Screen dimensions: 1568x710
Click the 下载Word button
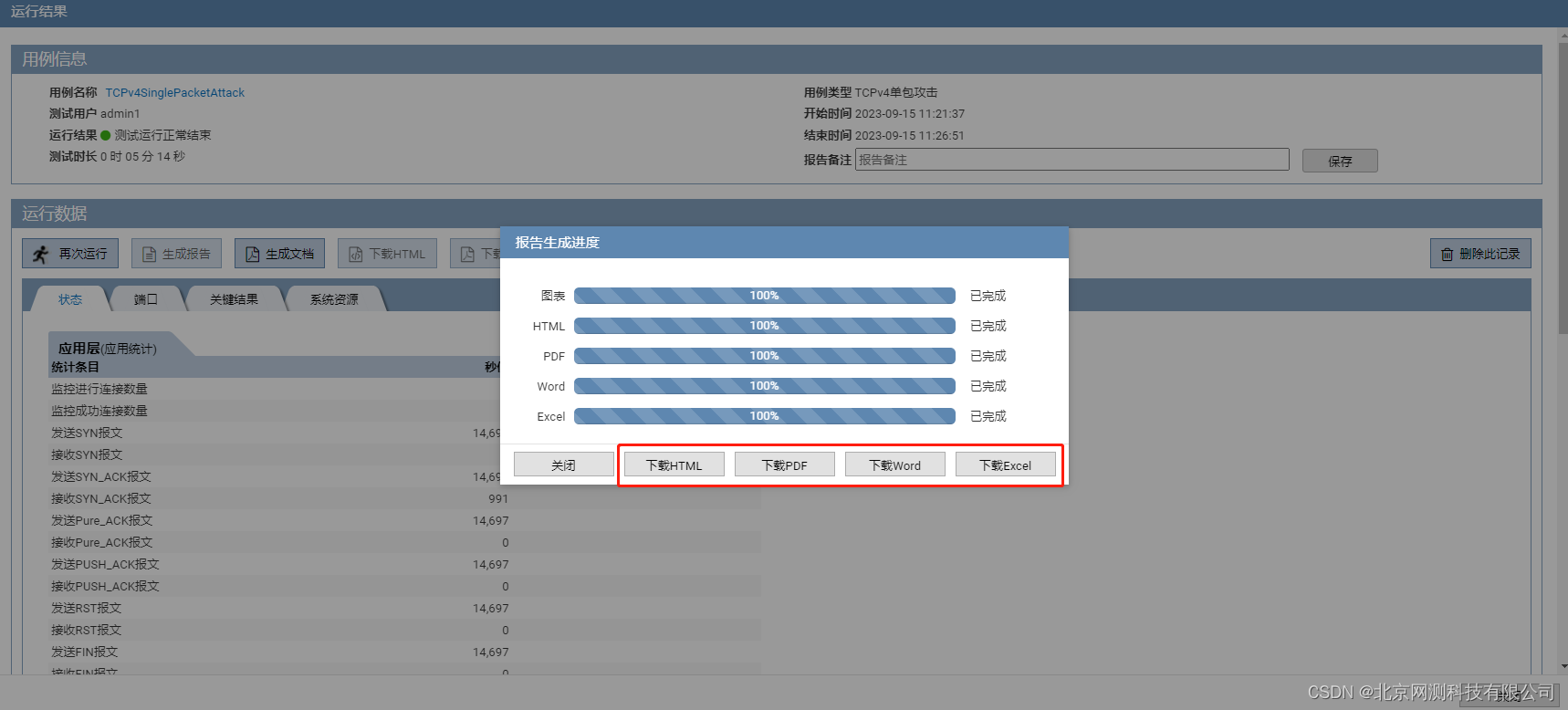[x=894, y=465]
